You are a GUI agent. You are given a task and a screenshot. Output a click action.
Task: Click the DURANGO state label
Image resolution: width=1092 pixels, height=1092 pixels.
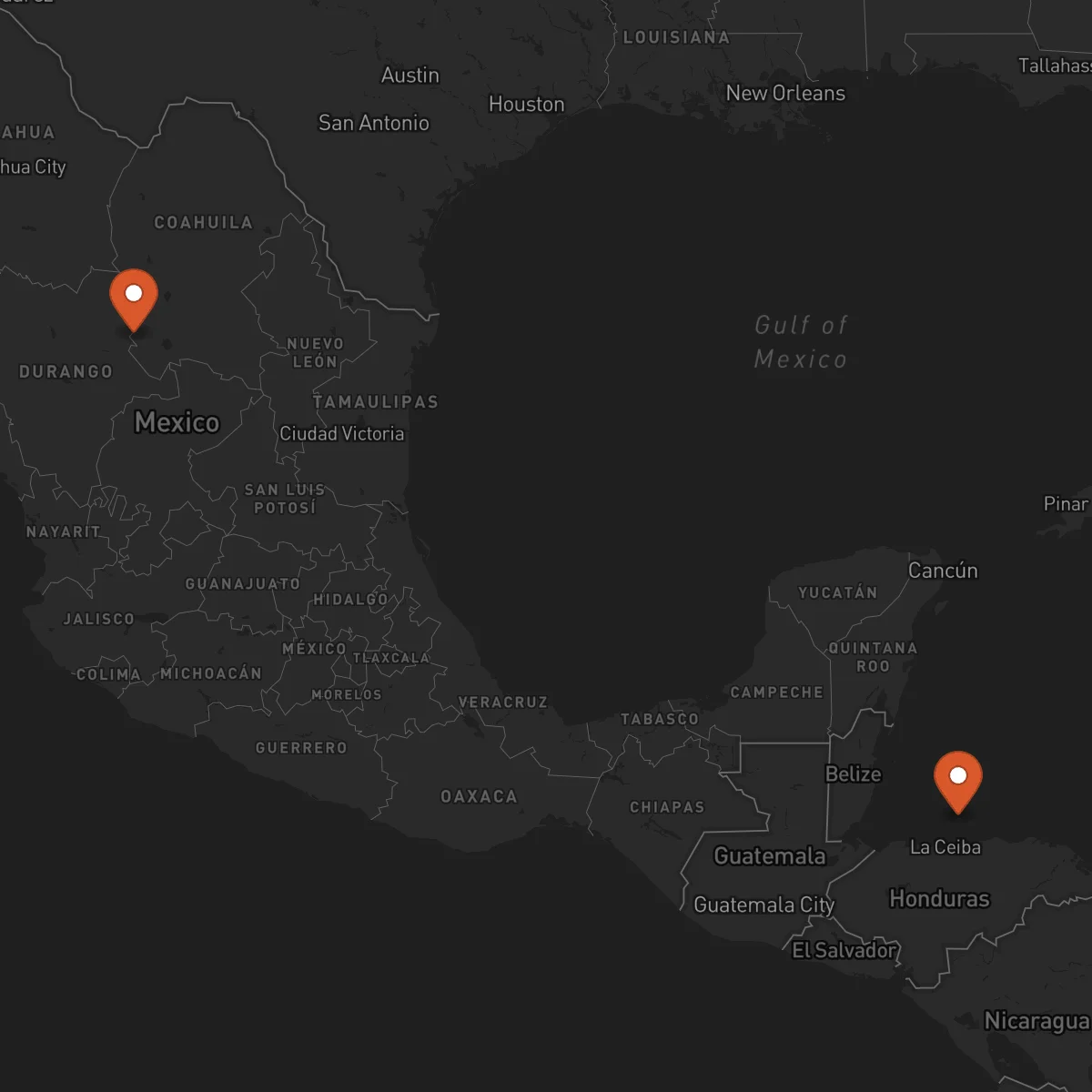66,371
